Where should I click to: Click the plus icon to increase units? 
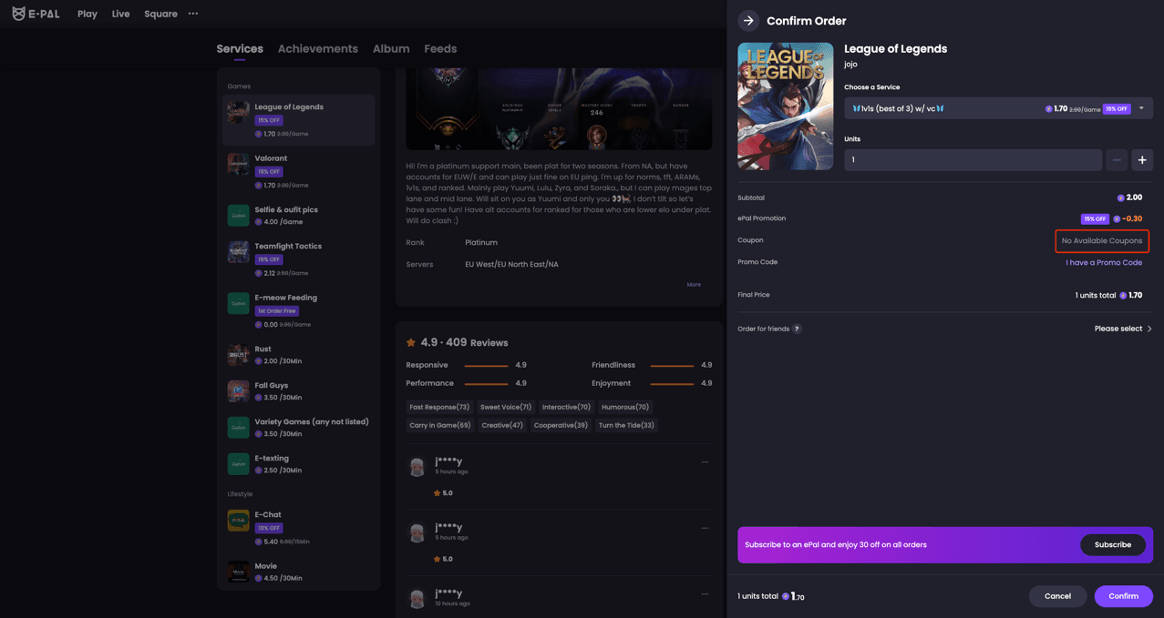1141,160
